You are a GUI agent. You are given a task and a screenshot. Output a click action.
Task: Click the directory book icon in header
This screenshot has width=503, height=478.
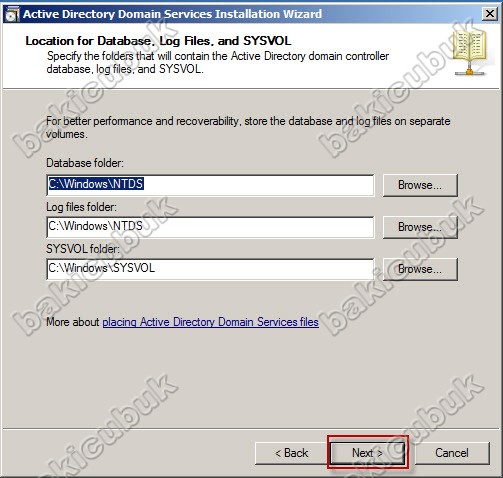click(x=470, y=52)
